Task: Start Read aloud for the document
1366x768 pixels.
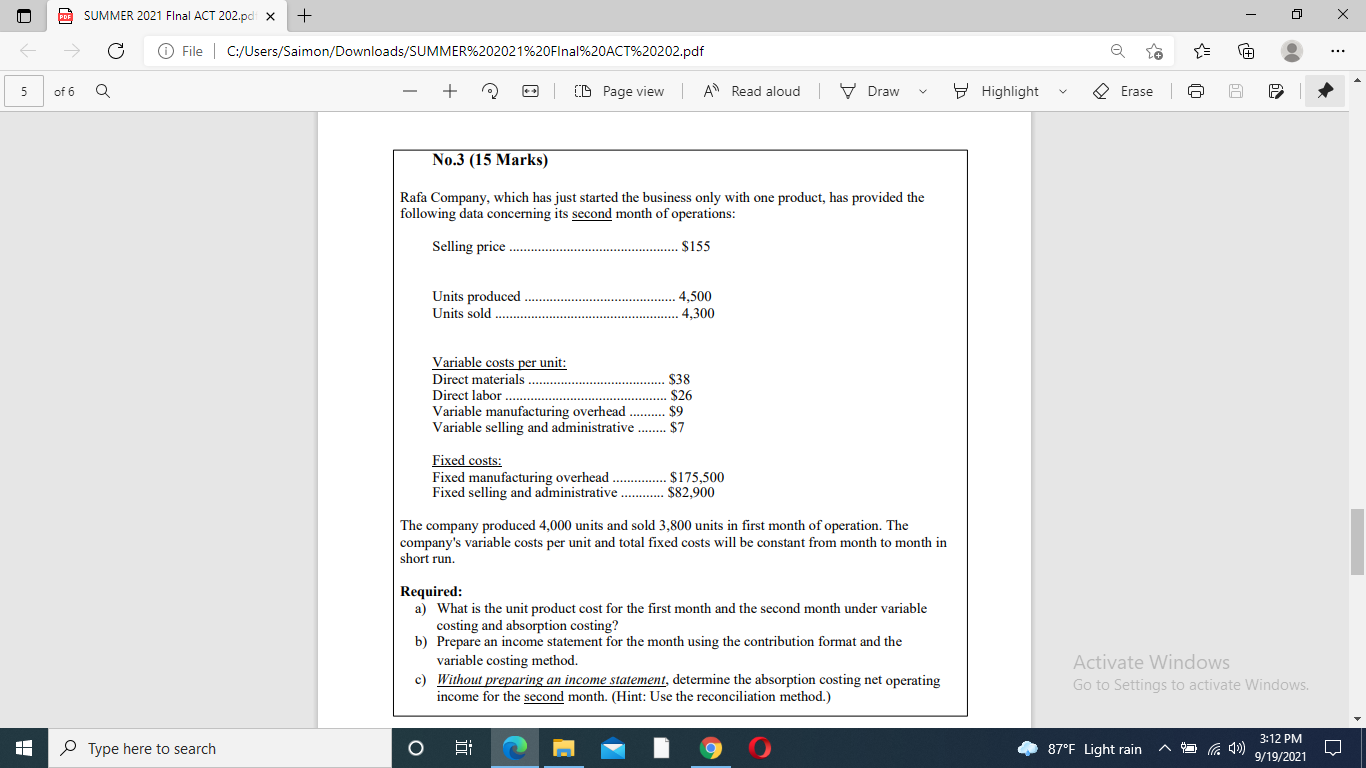Action: (751, 91)
